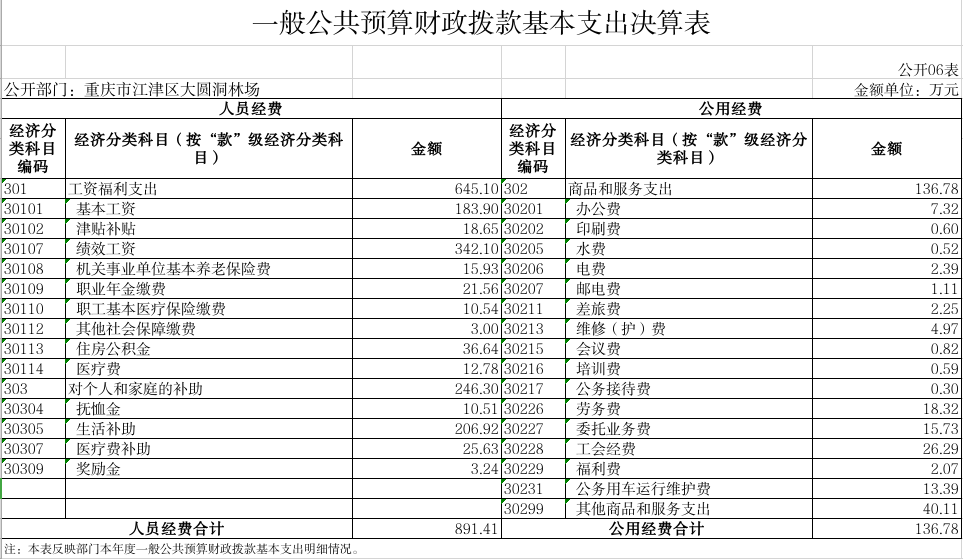This screenshot has width=963, height=559.
Task: Click the 绩效工资 cell
Action: 209,249
